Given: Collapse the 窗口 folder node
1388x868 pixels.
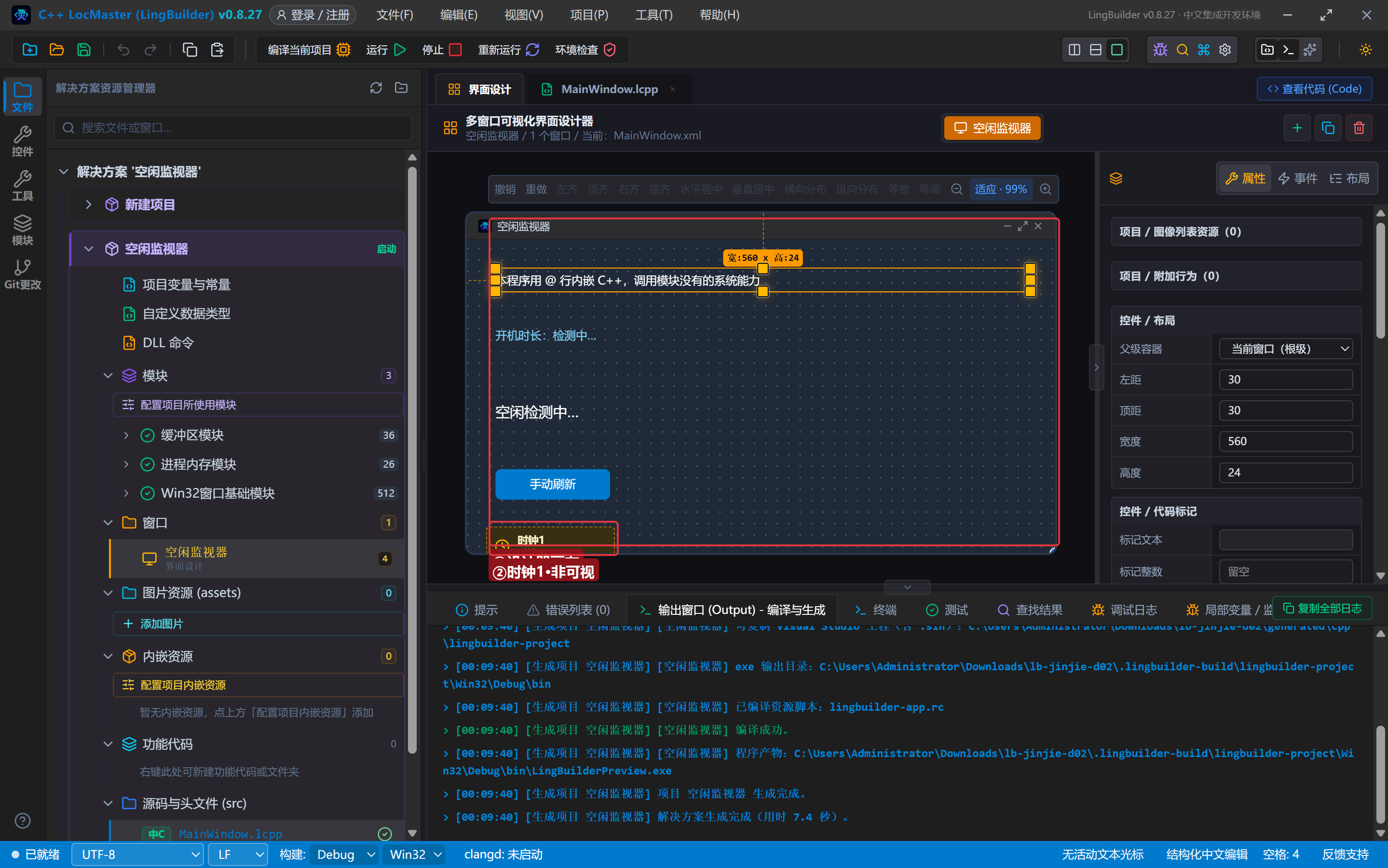Looking at the screenshot, I should click(108, 522).
